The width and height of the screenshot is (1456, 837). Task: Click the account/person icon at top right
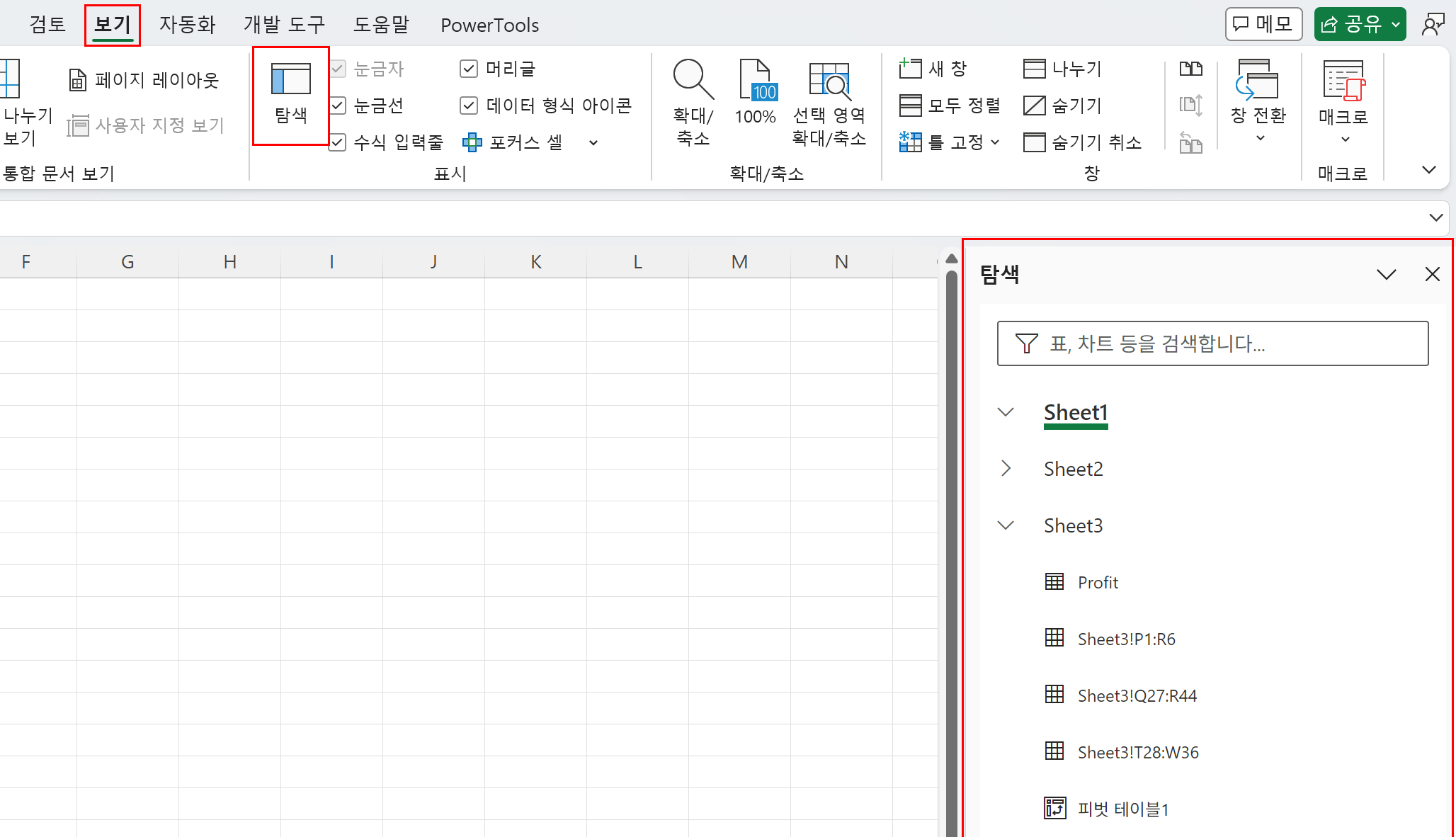pyautogui.click(x=1433, y=25)
